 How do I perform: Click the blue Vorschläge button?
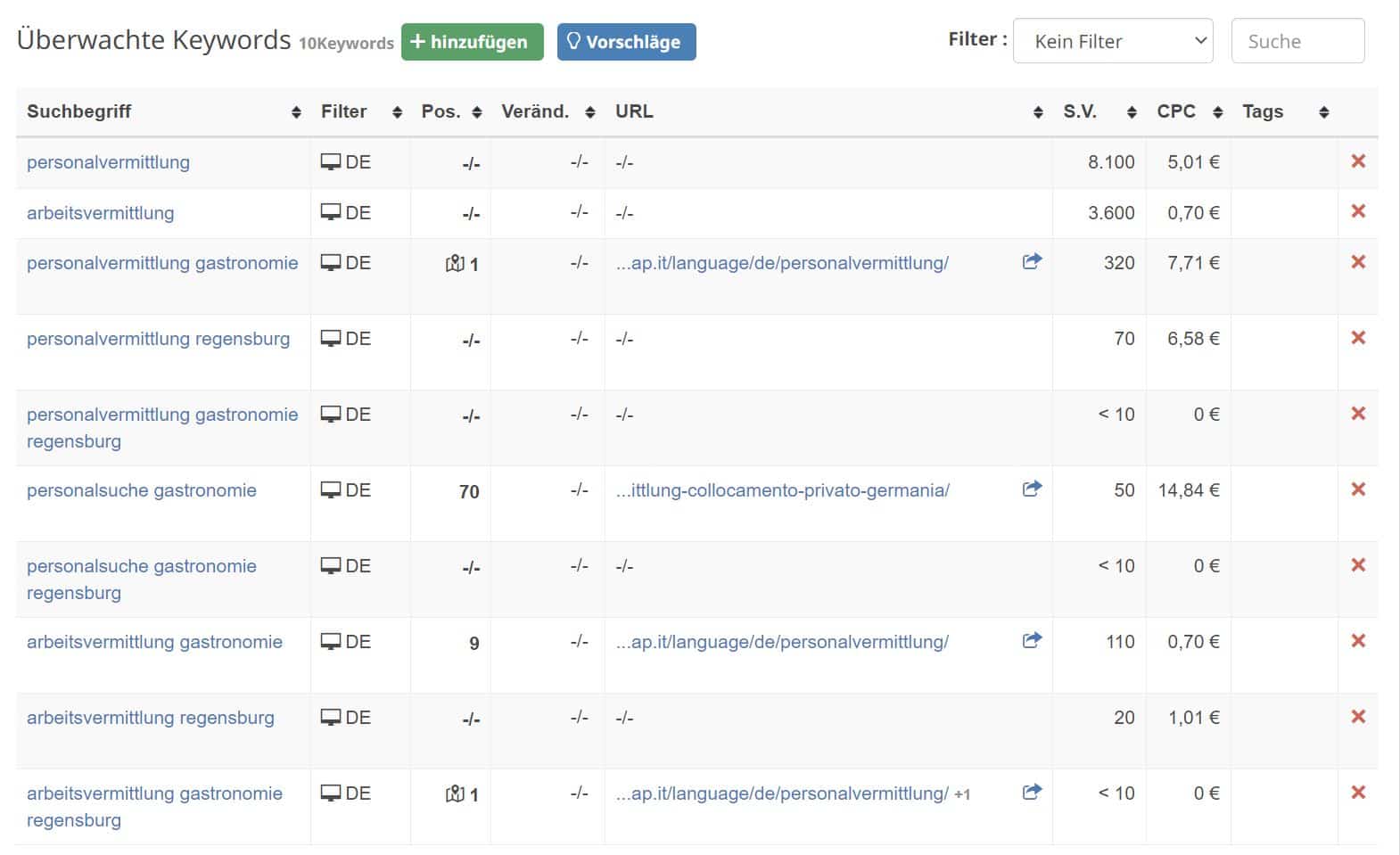coord(626,42)
